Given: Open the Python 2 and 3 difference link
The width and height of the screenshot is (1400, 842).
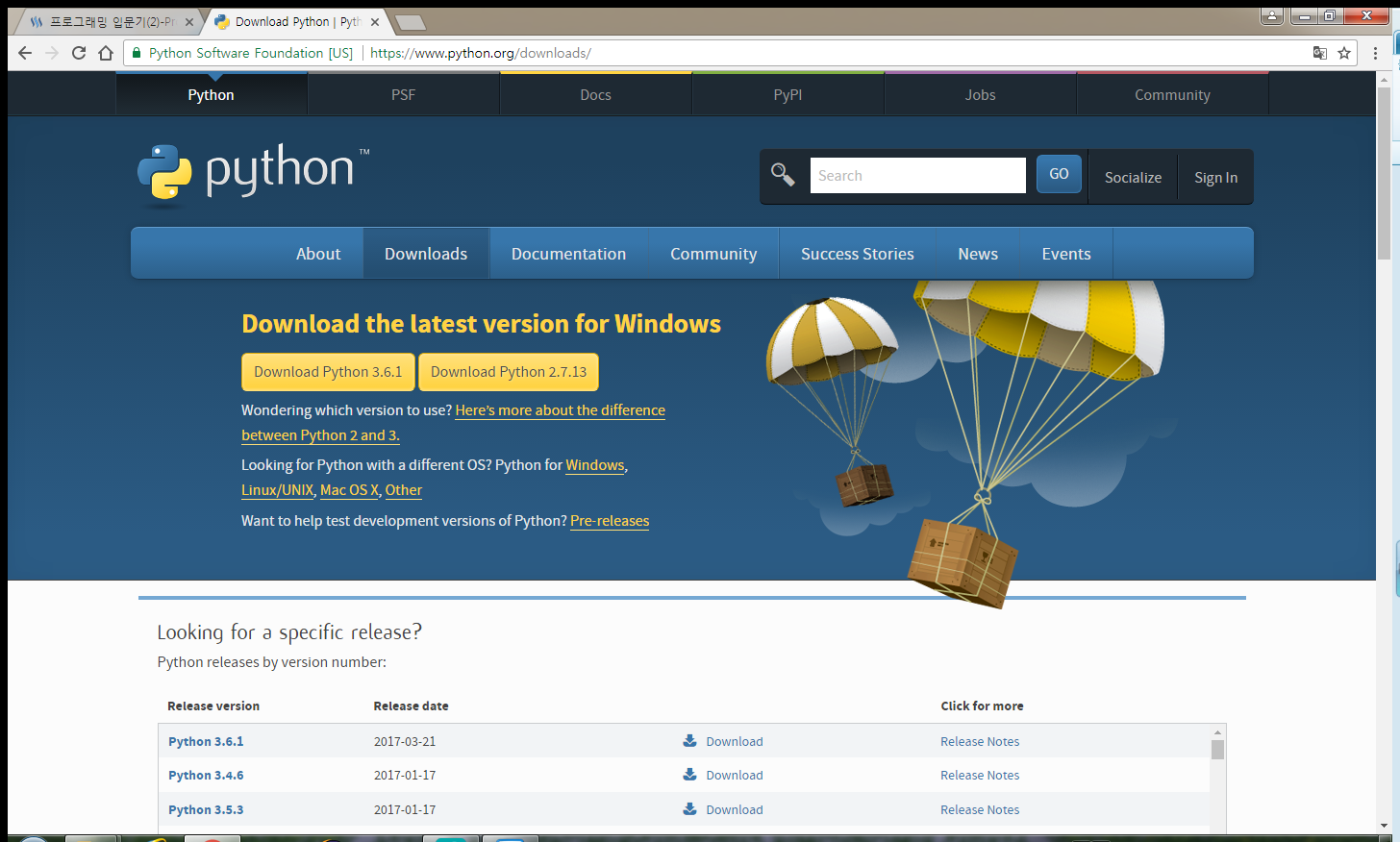Looking at the screenshot, I should (561, 410).
